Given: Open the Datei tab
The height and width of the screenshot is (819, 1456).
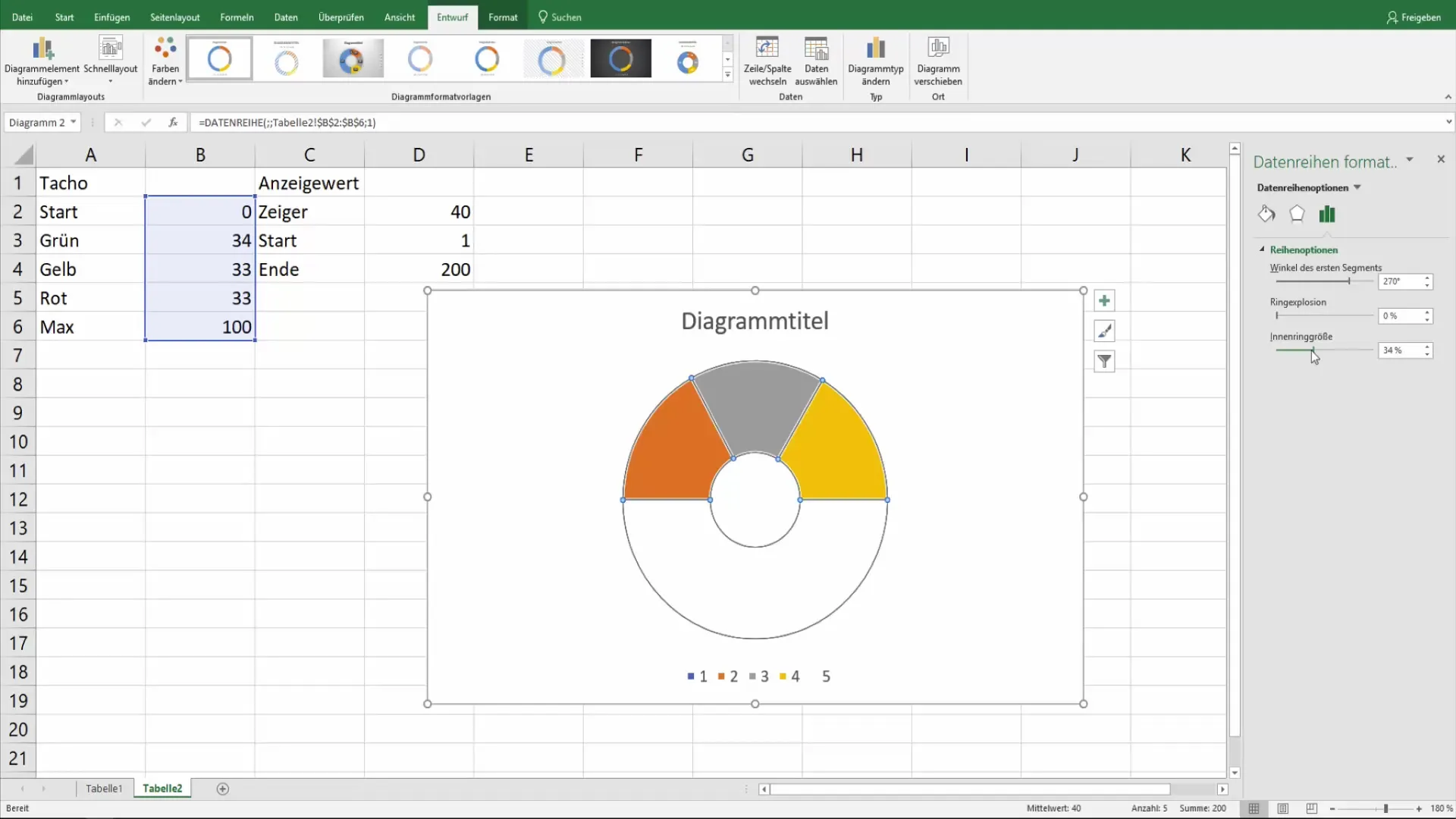Looking at the screenshot, I should pos(22,17).
